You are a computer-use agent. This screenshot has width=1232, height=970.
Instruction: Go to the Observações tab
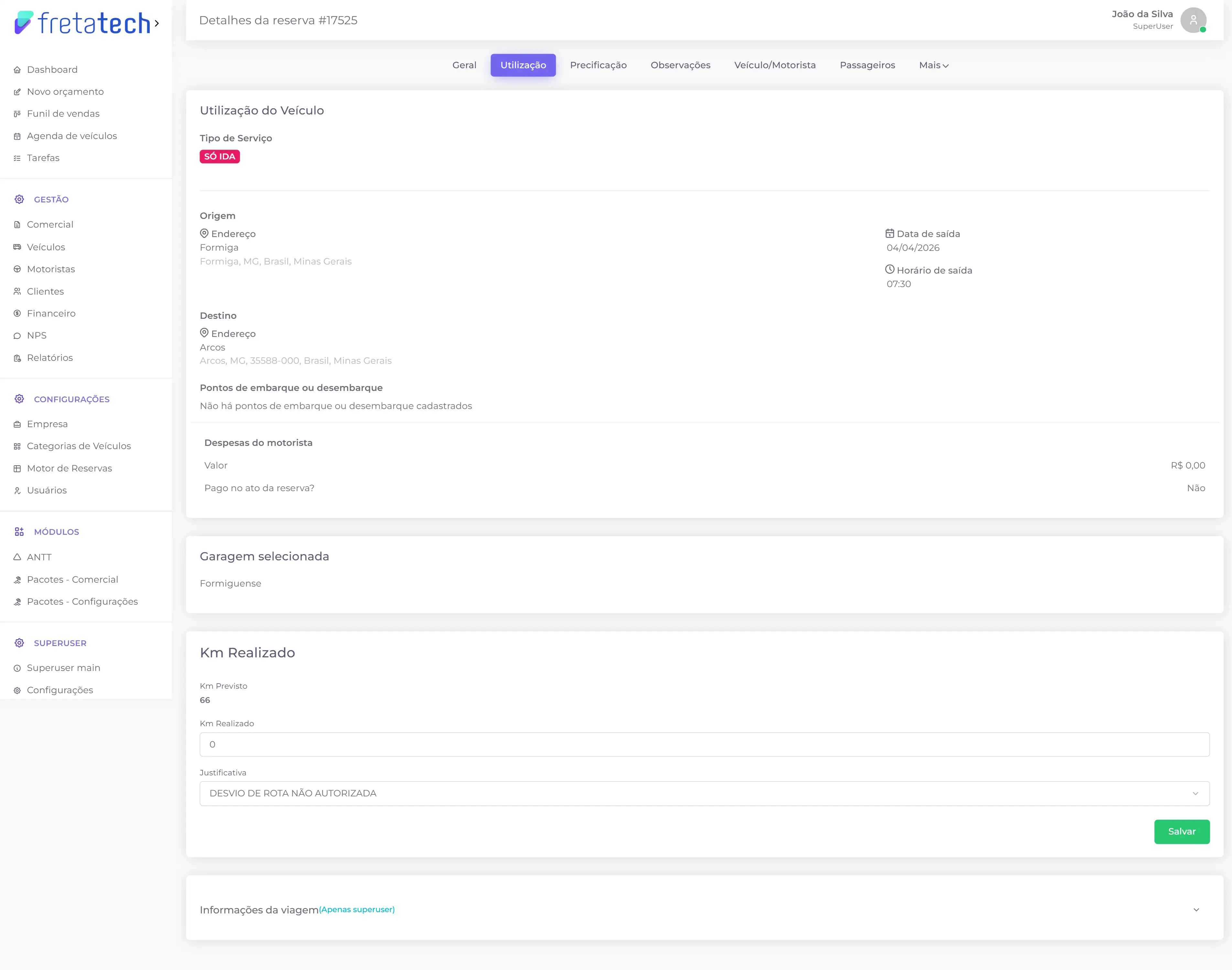(680, 65)
